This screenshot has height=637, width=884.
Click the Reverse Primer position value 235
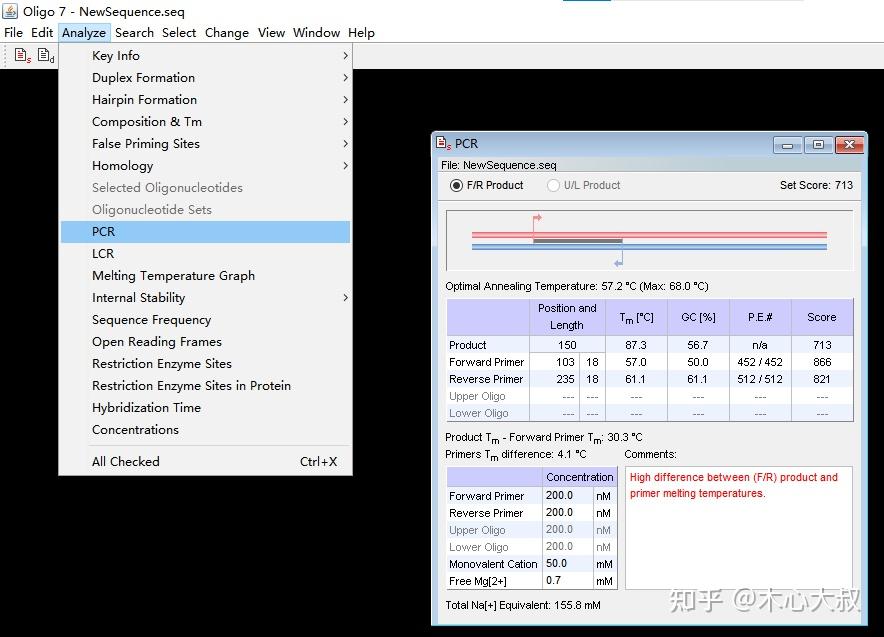pos(565,379)
